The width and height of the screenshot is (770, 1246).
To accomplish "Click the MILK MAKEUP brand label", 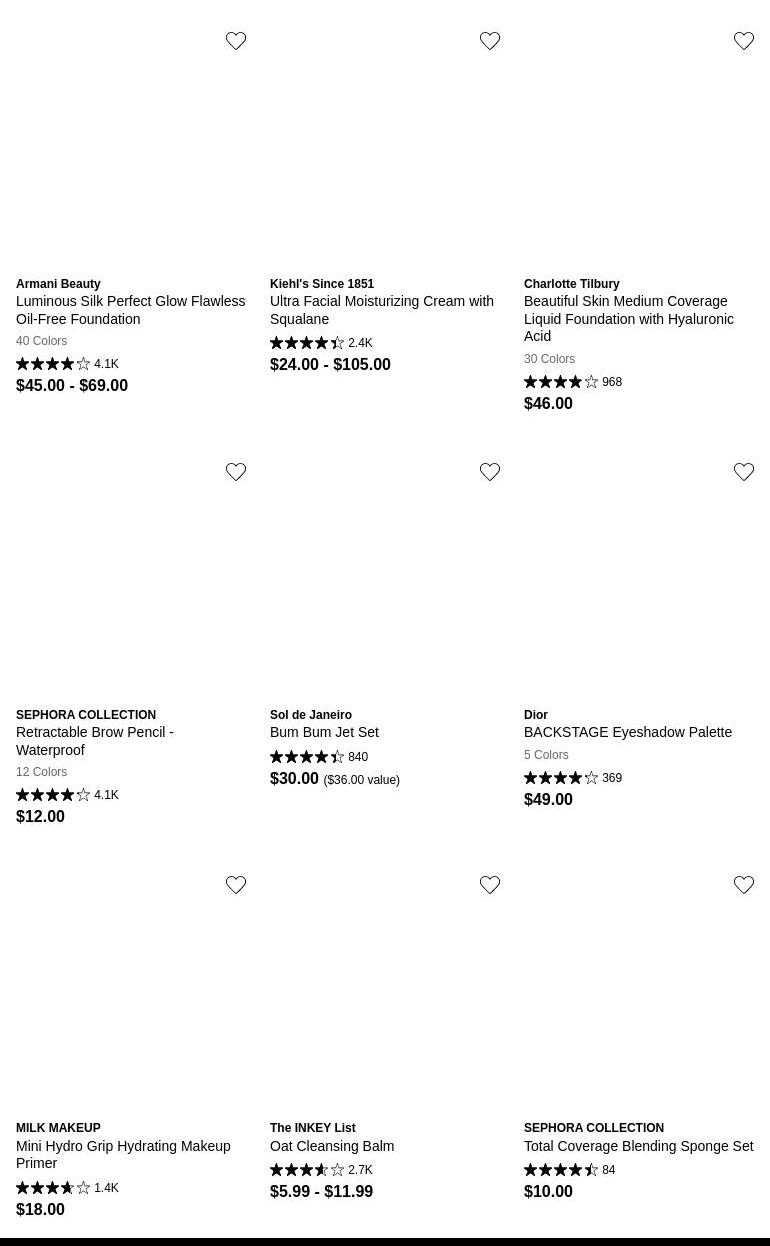I will tap(58, 1128).
